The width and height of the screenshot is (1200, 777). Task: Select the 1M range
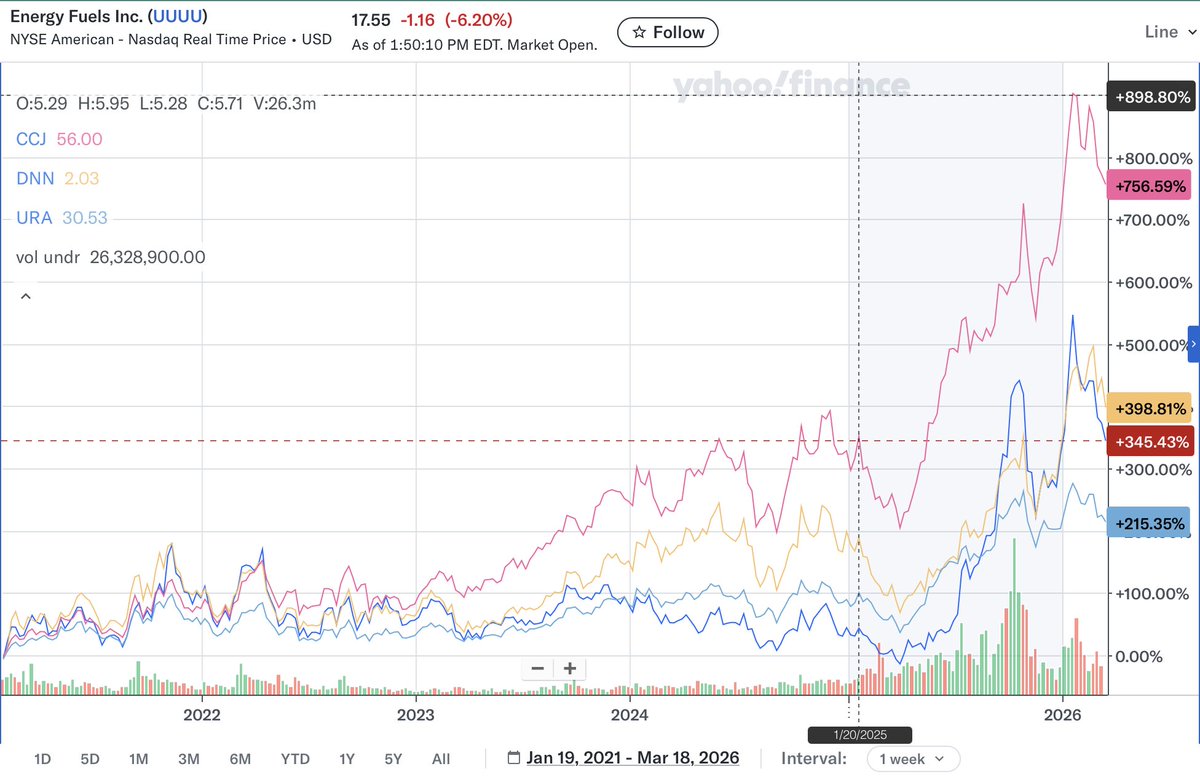(140, 759)
